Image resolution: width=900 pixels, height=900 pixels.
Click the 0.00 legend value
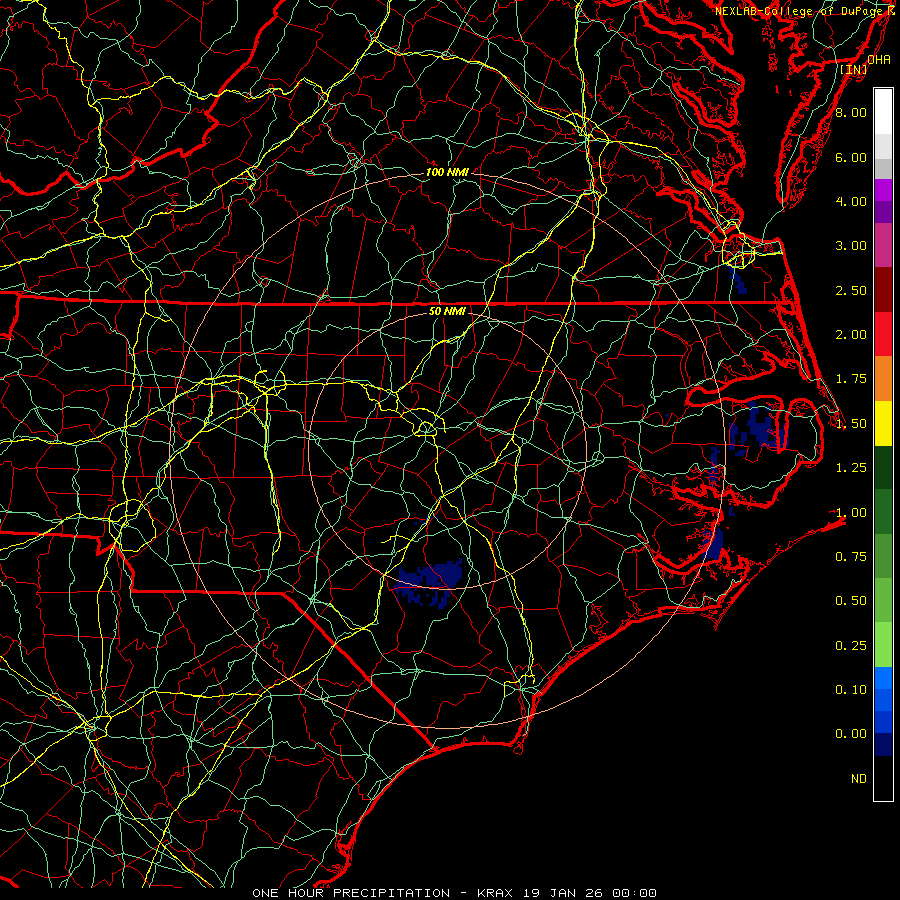[x=851, y=734]
